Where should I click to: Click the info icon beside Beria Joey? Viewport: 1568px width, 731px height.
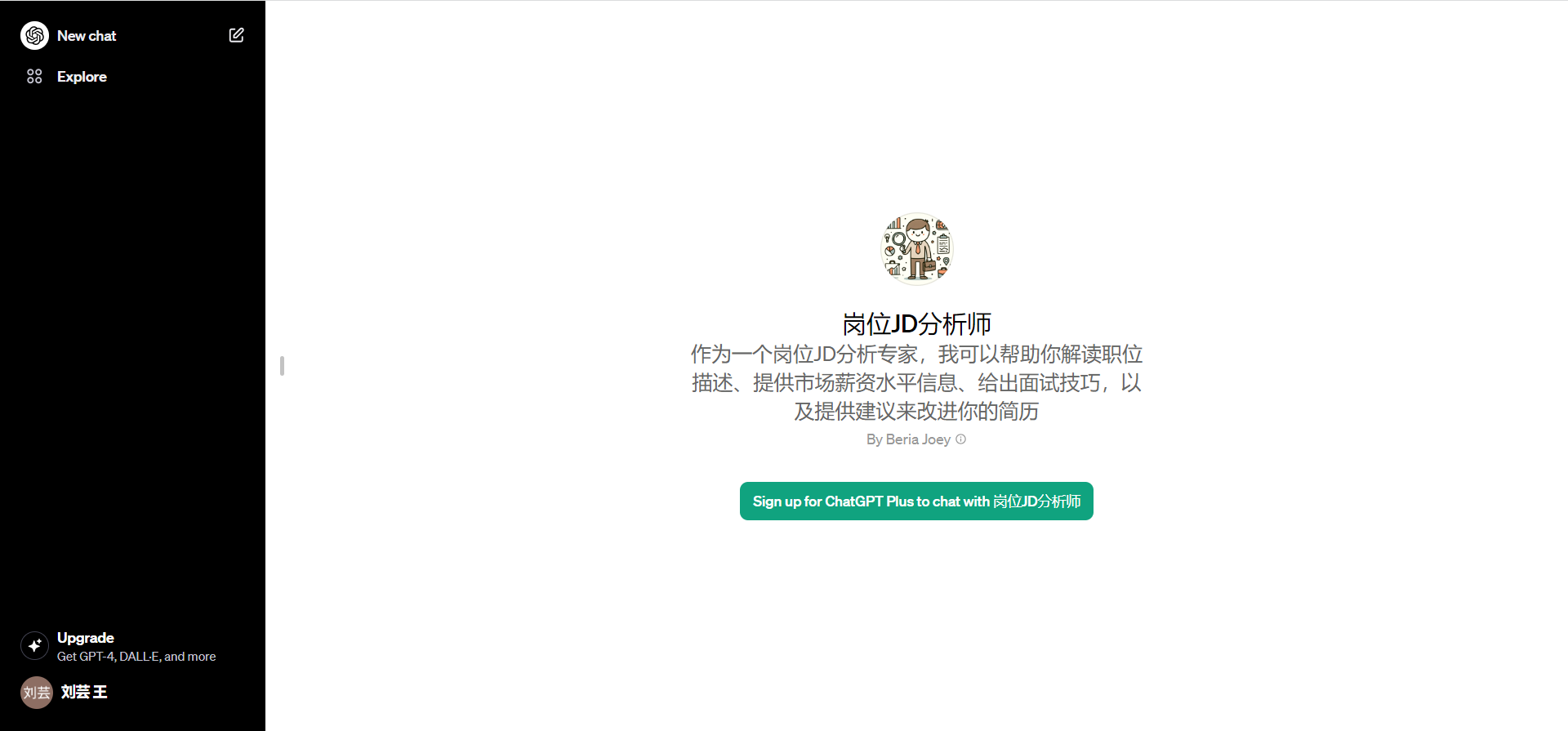tap(961, 439)
